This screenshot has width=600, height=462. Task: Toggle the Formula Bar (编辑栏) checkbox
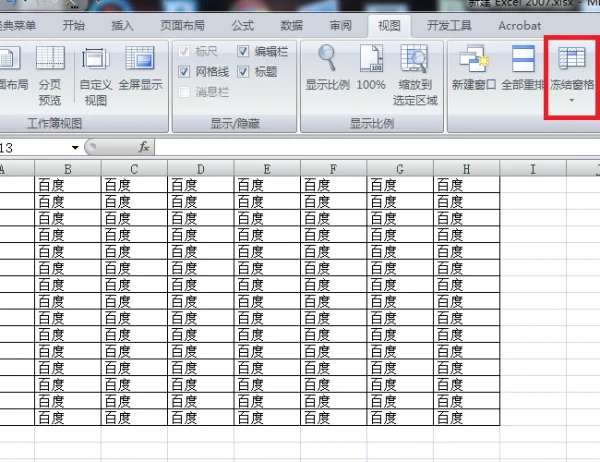point(243,51)
